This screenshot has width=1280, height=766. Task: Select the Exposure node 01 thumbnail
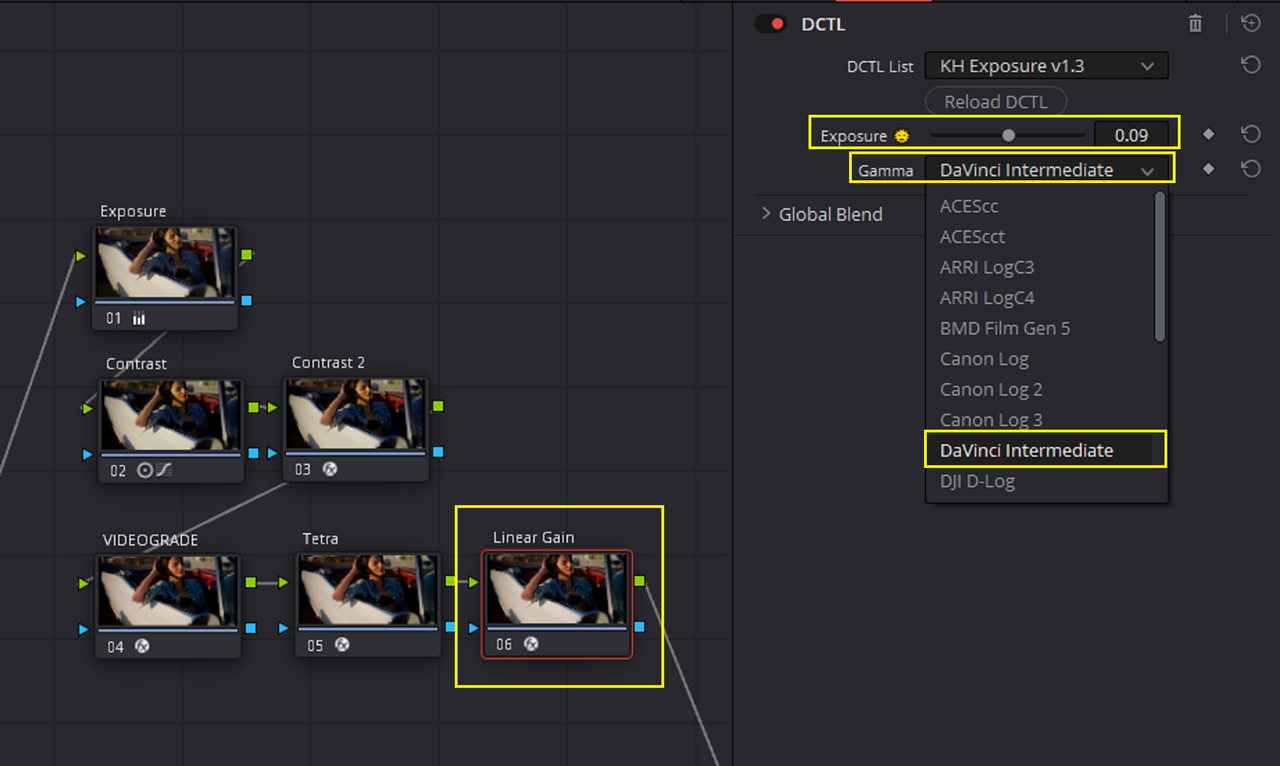pyautogui.click(x=165, y=262)
